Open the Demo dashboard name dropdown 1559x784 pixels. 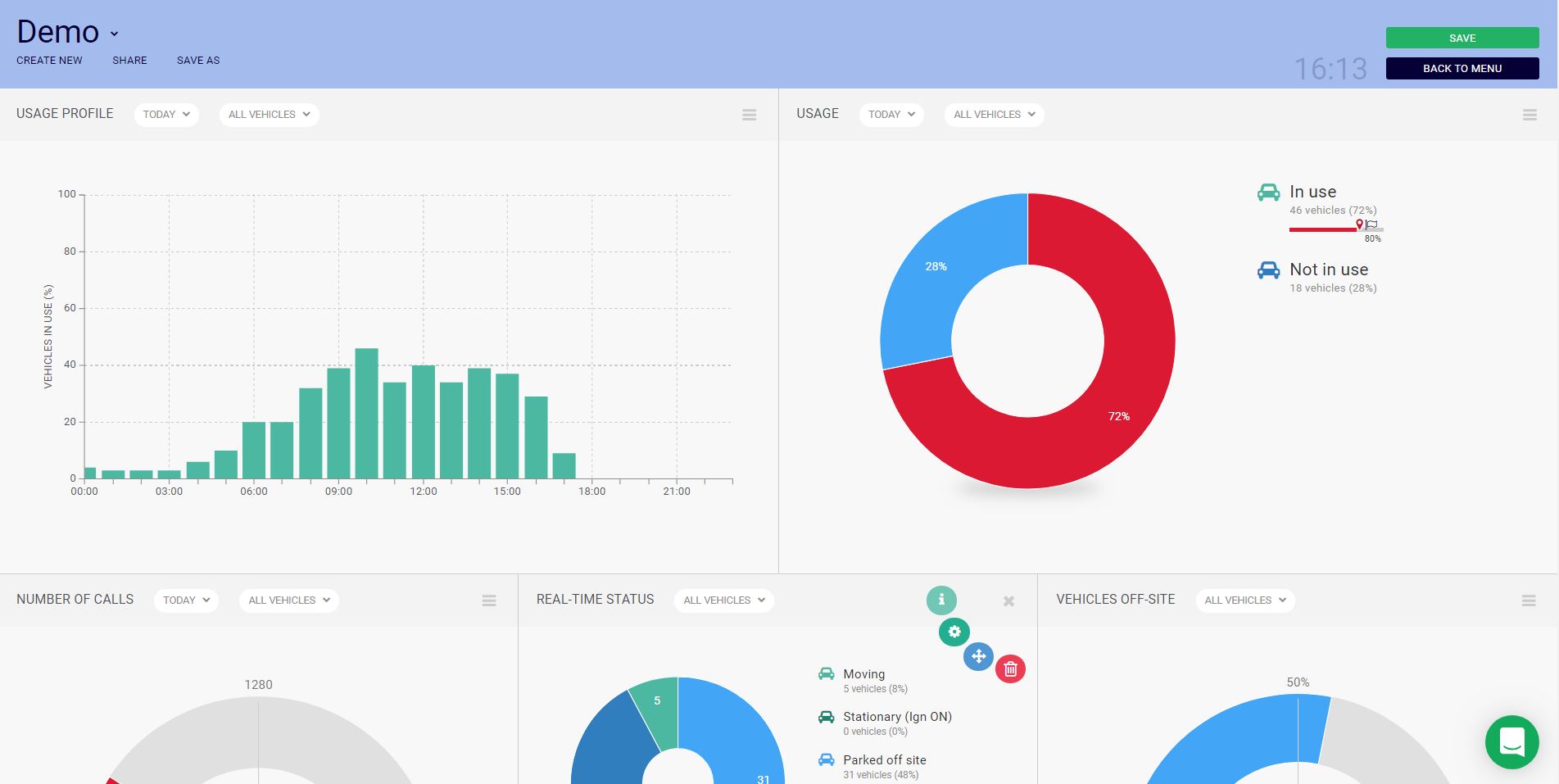pyautogui.click(x=115, y=34)
